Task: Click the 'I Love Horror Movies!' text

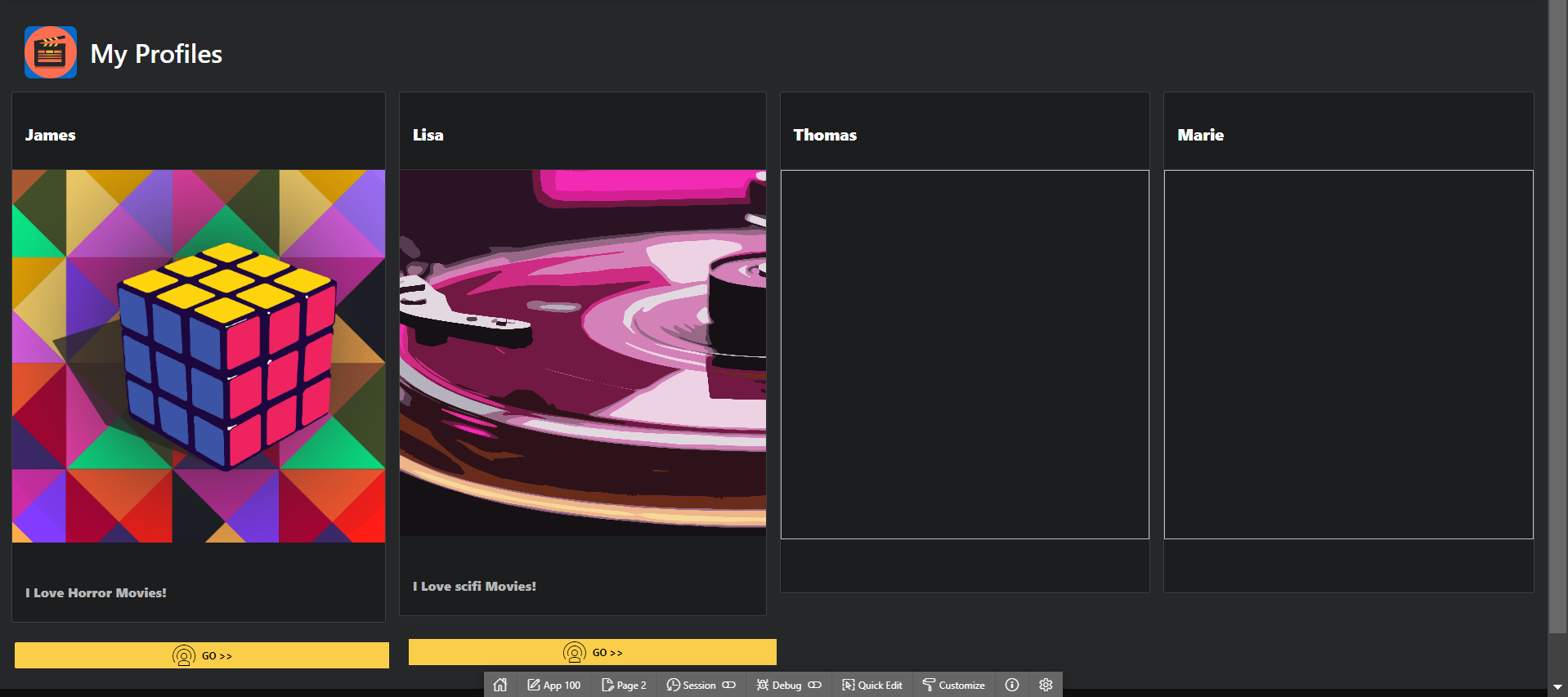Action: [x=96, y=593]
